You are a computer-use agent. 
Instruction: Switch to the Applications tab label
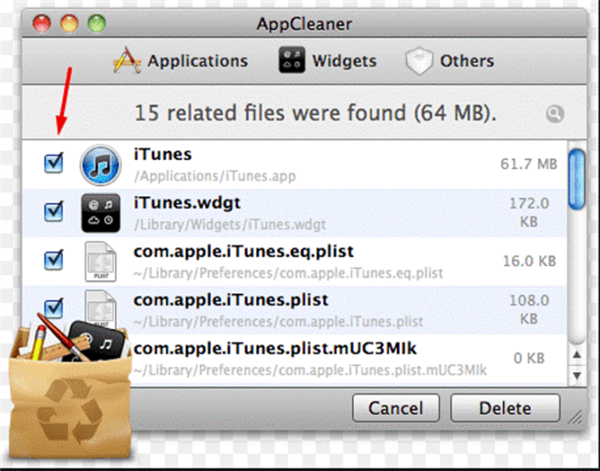click(197, 61)
